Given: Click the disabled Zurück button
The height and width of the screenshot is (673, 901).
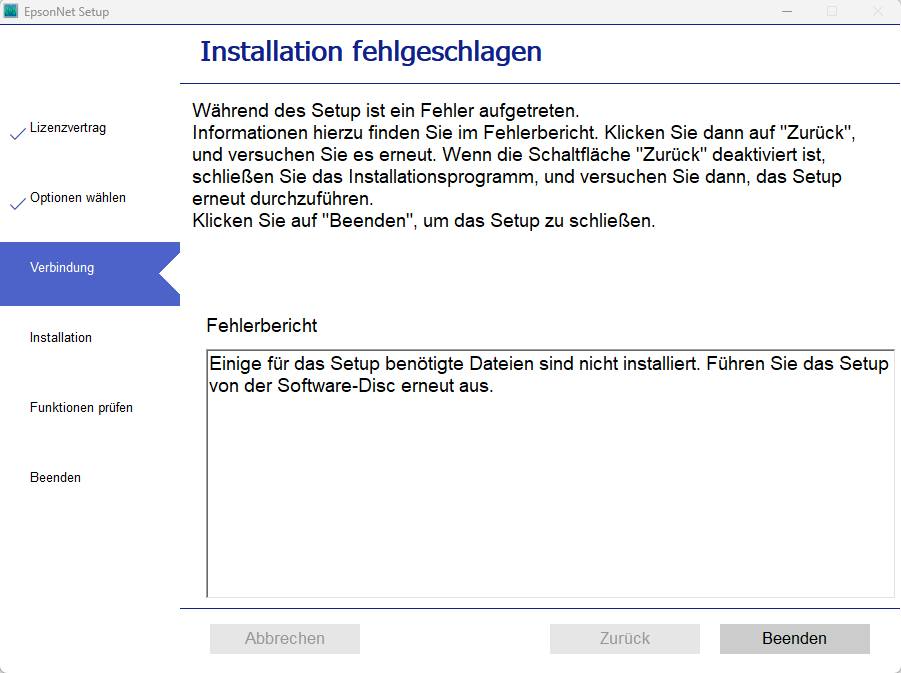Looking at the screenshot, I should pos(624,639).
